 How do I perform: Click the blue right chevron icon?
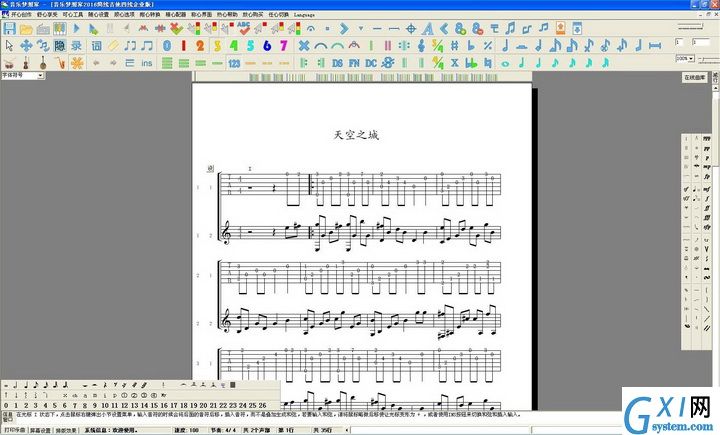pyautogui.click(x=344, y=29)
